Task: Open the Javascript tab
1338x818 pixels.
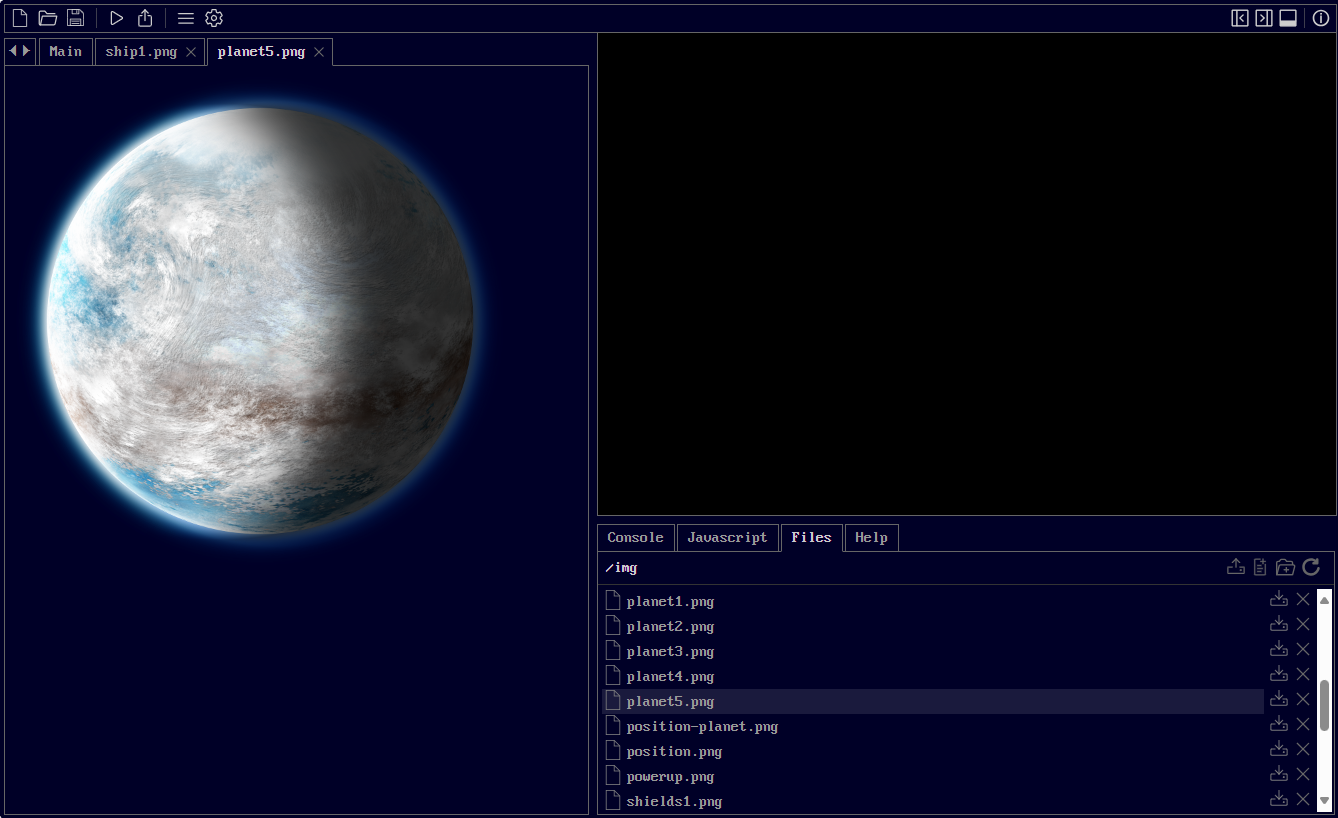Action: tap(728, 538)
